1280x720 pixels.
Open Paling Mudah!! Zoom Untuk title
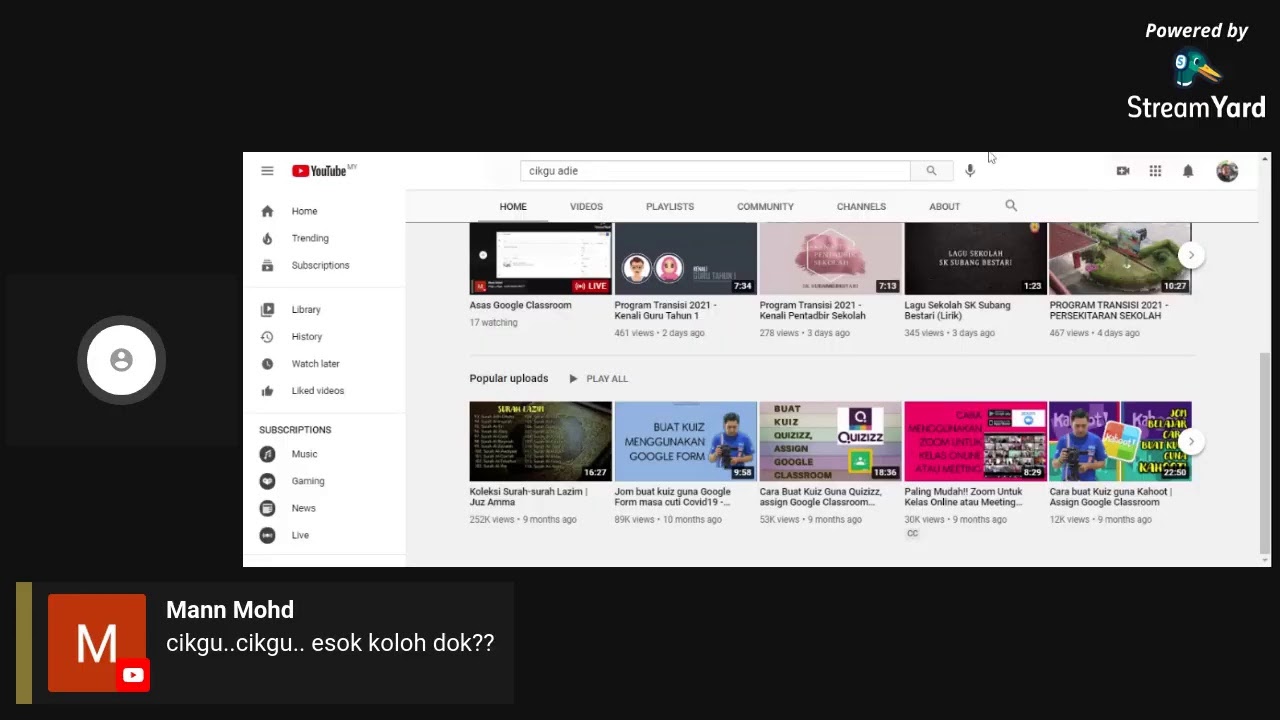[x=964, y=497]
